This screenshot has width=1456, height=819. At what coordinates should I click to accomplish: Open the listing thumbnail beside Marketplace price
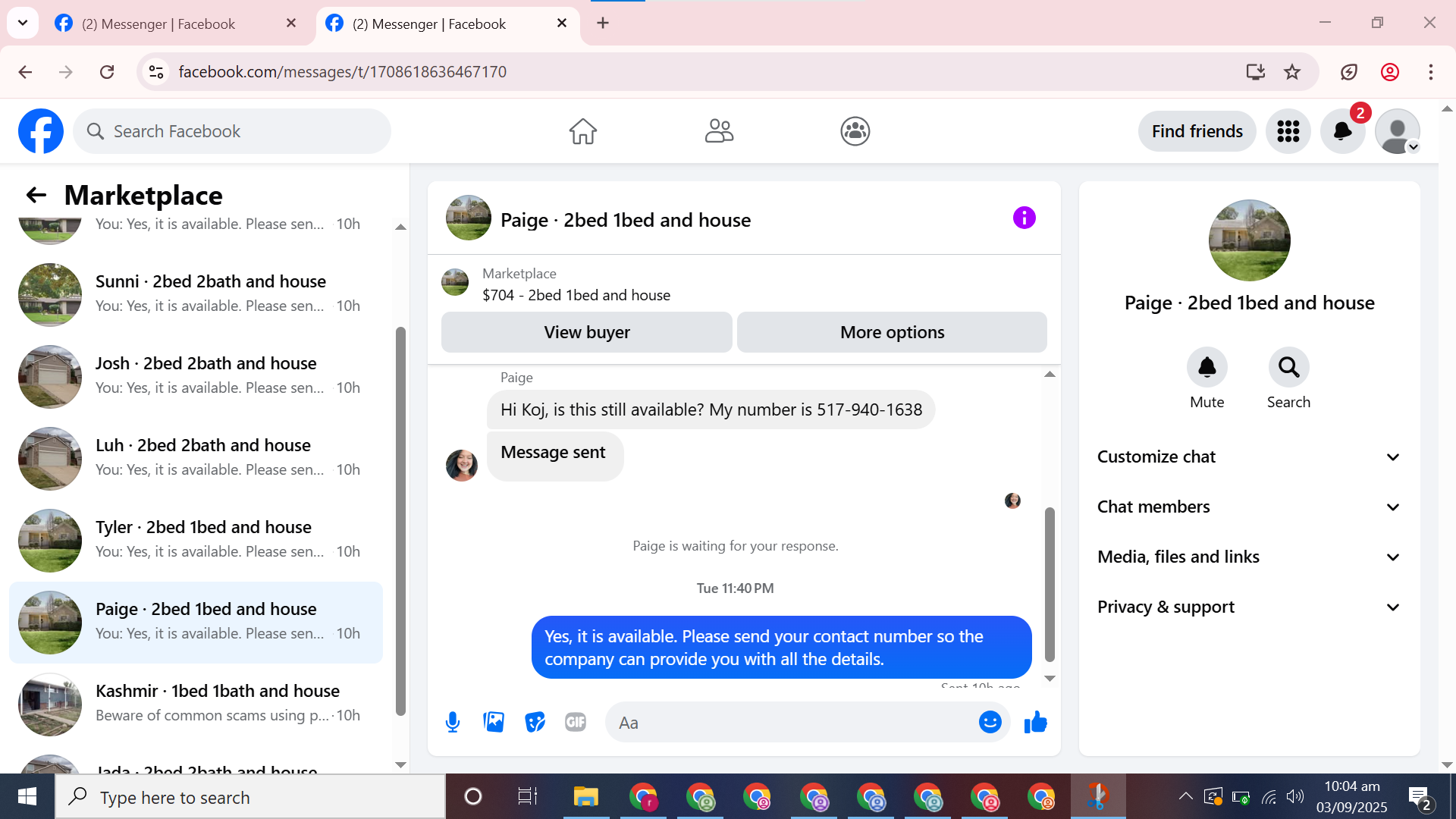455,282
